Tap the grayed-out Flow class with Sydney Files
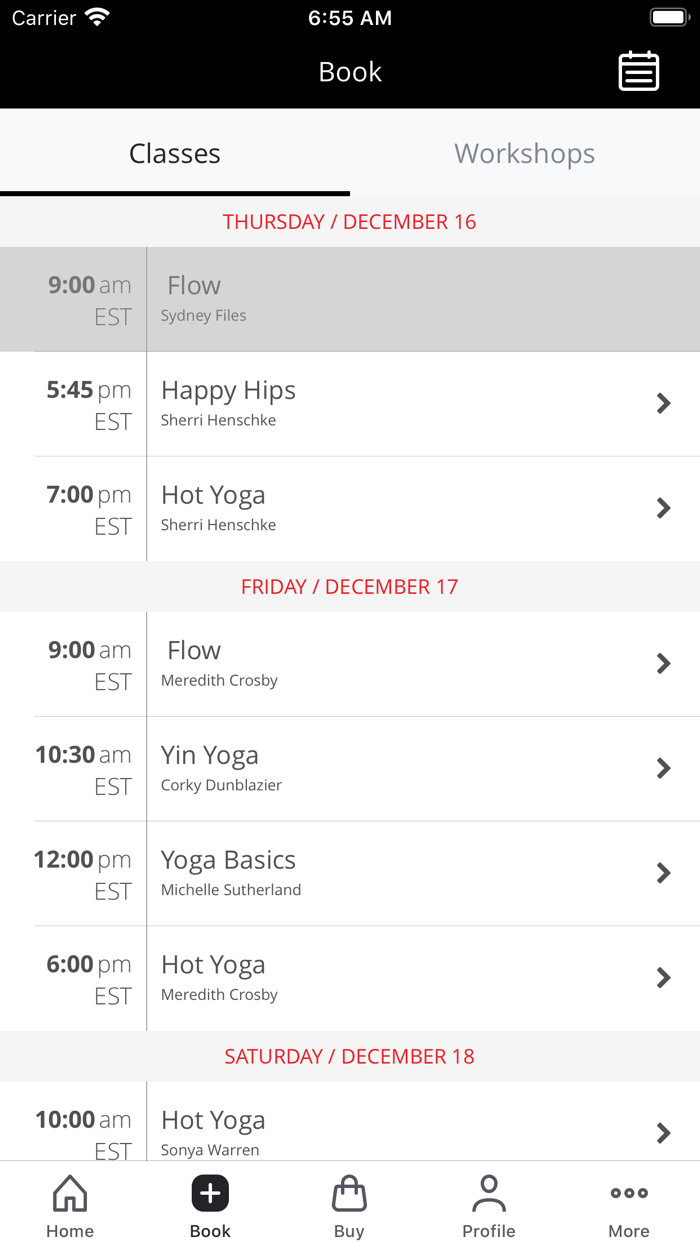The image size is (700, 1244). 350,298
